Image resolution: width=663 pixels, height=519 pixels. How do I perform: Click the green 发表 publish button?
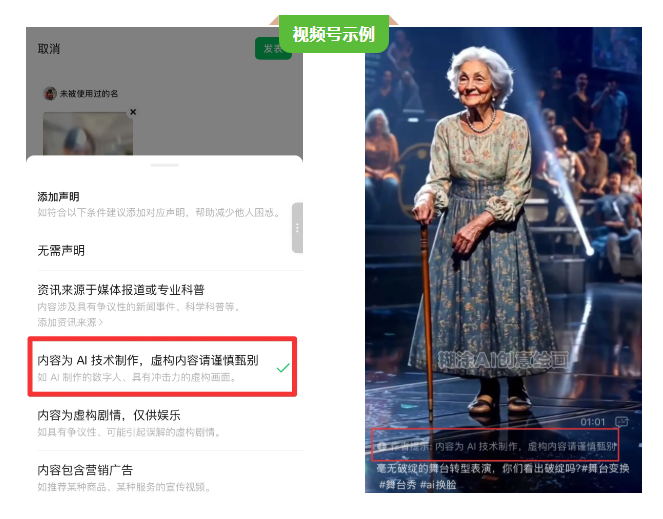tap(273, 48)
